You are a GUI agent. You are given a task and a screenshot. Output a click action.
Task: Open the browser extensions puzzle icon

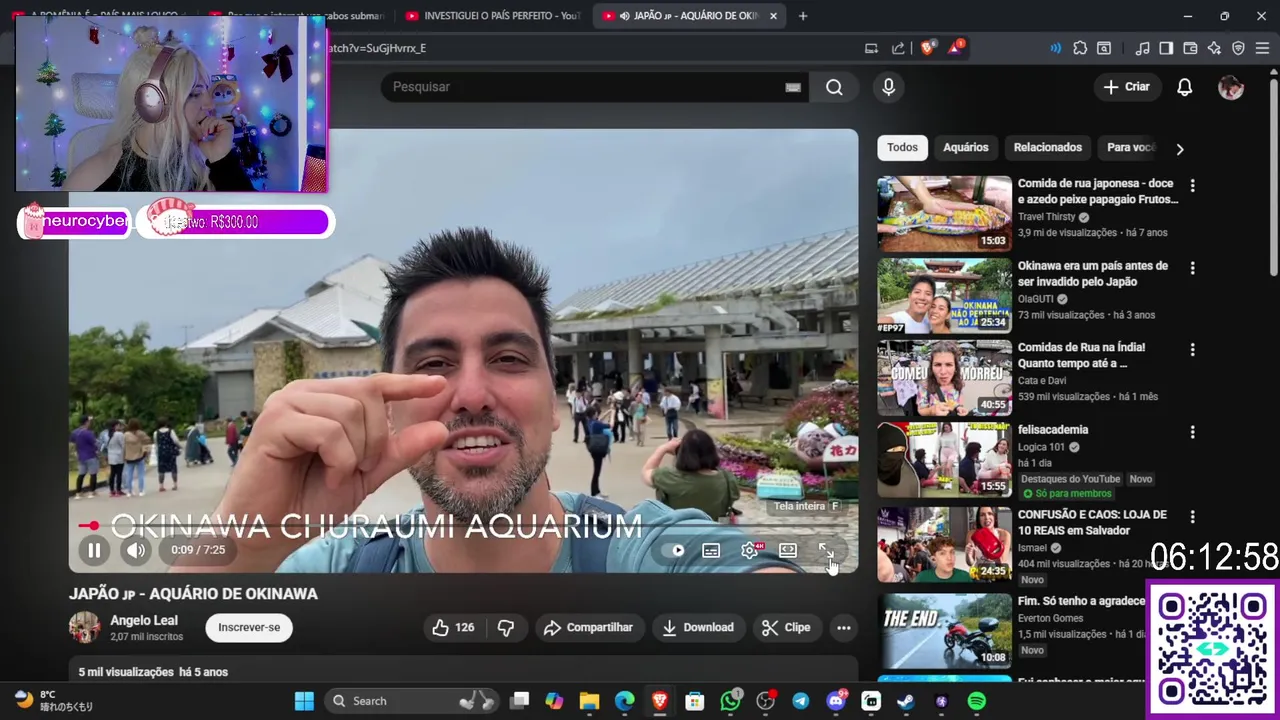(1080, 48)
